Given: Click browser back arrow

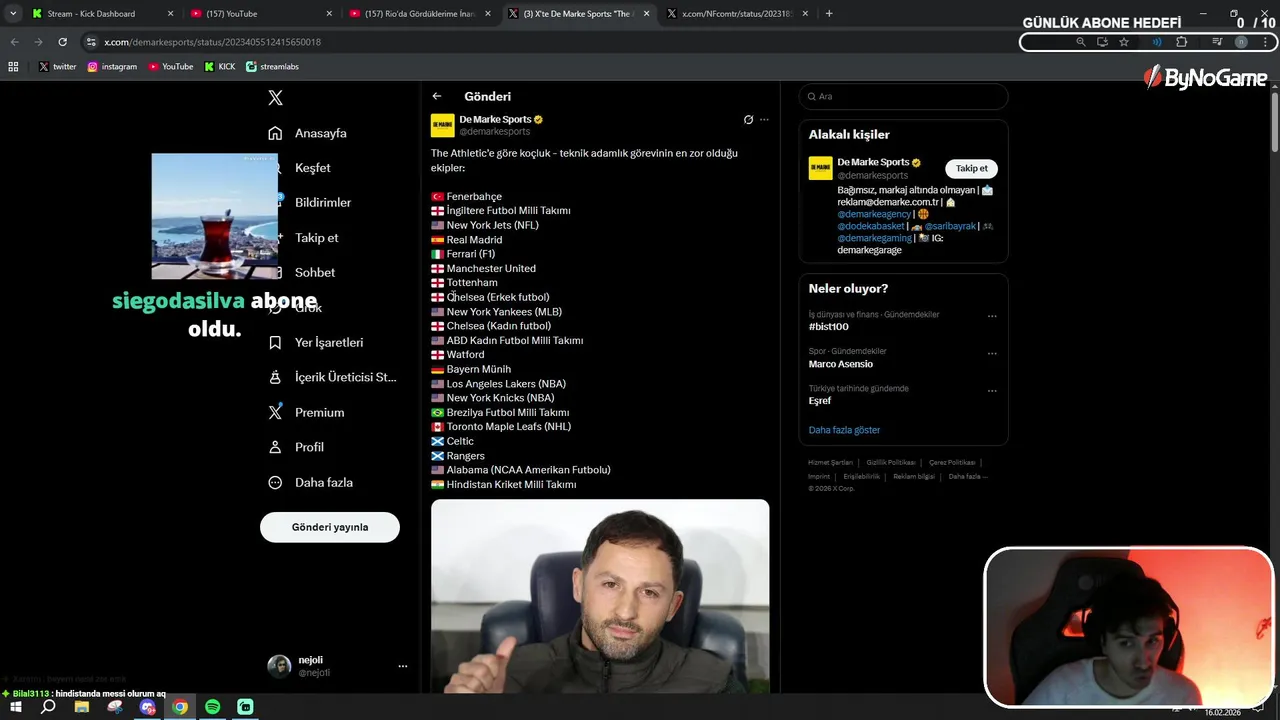Looking at the screenshot, I should [x=15, y=42].
